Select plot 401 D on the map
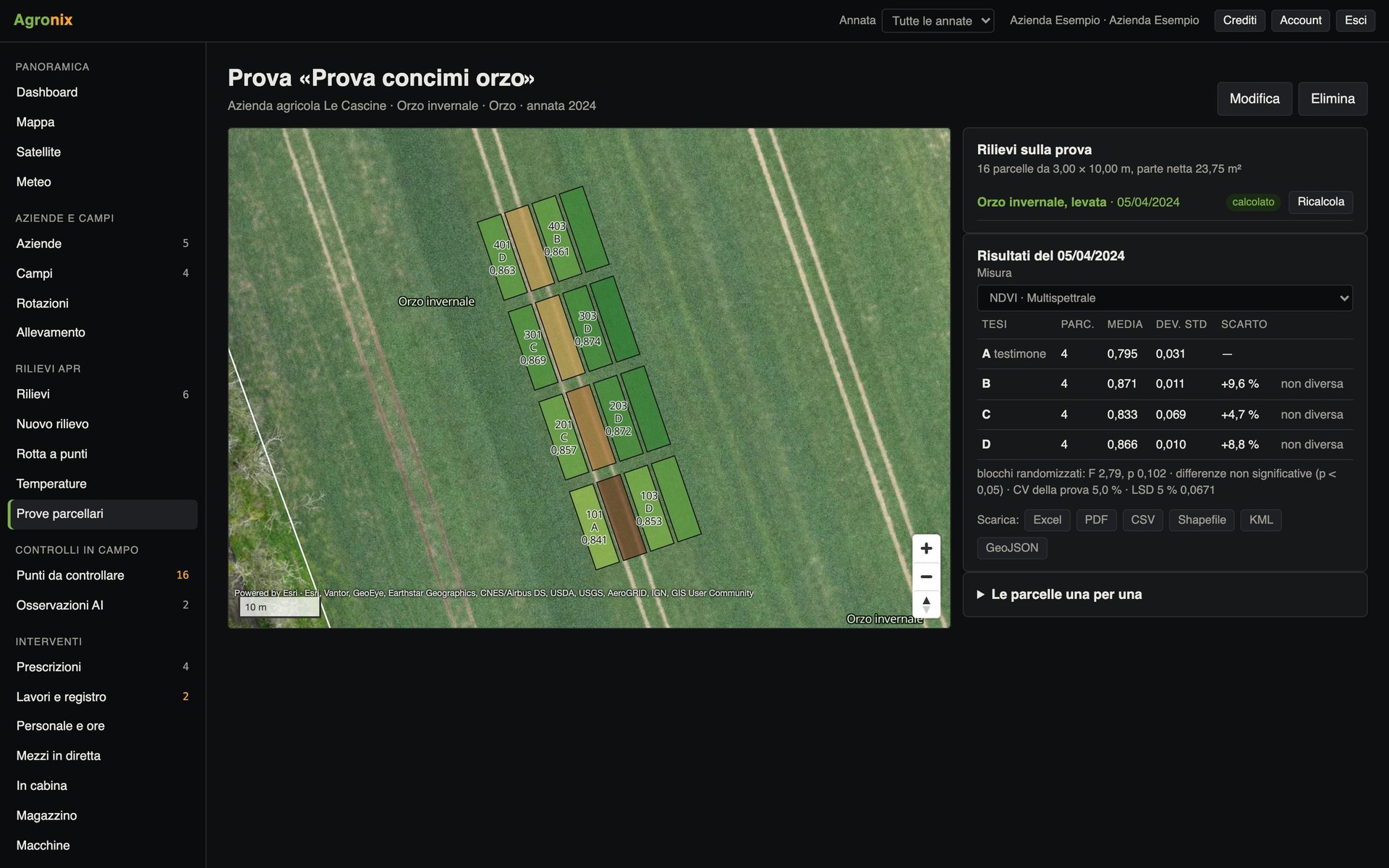The width and height of the screenshot is (1389, 868). point(502,258)
